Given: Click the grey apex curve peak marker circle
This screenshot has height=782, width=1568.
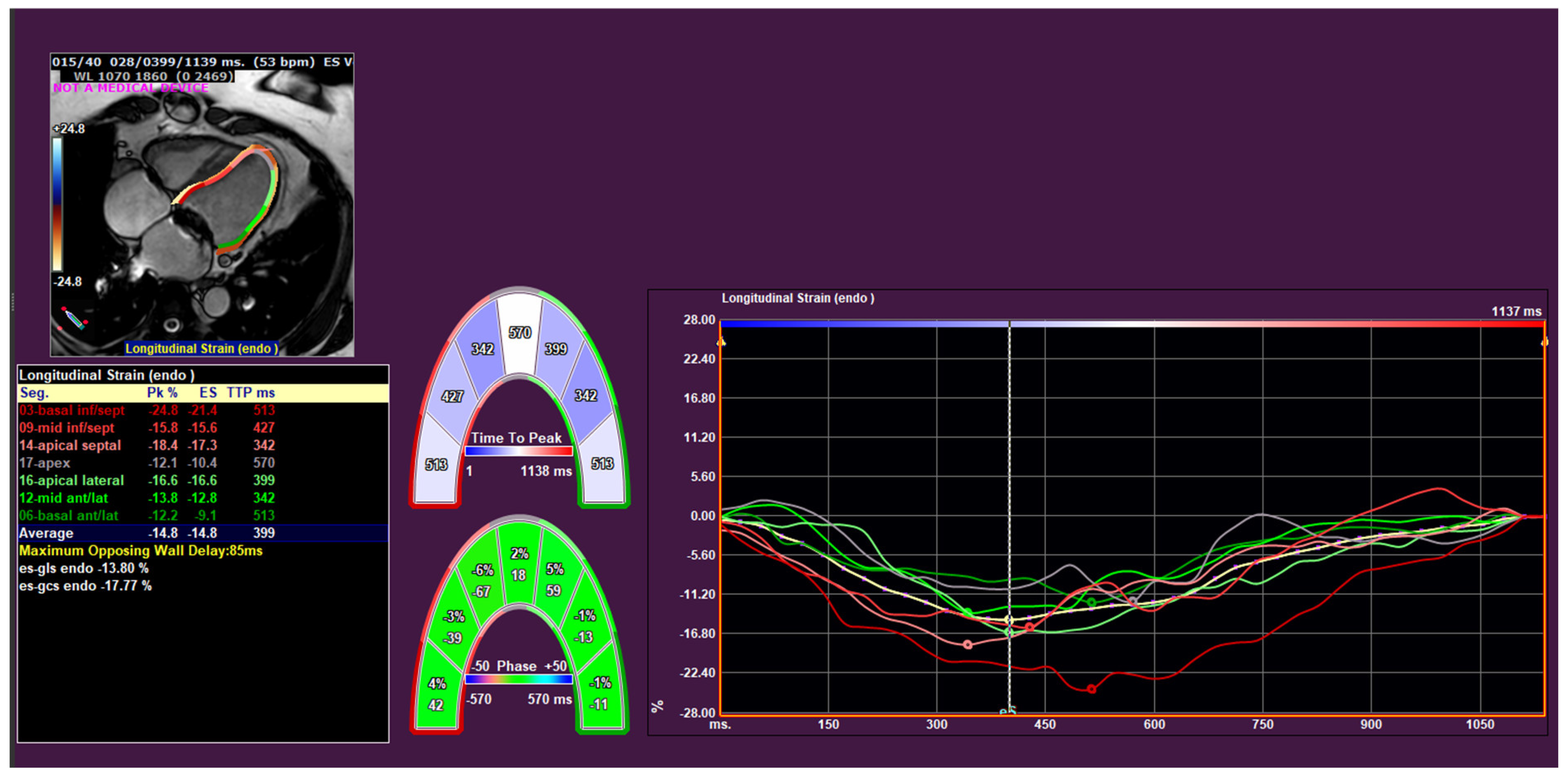Looking at the screenshot, I should click(1134, 601).
